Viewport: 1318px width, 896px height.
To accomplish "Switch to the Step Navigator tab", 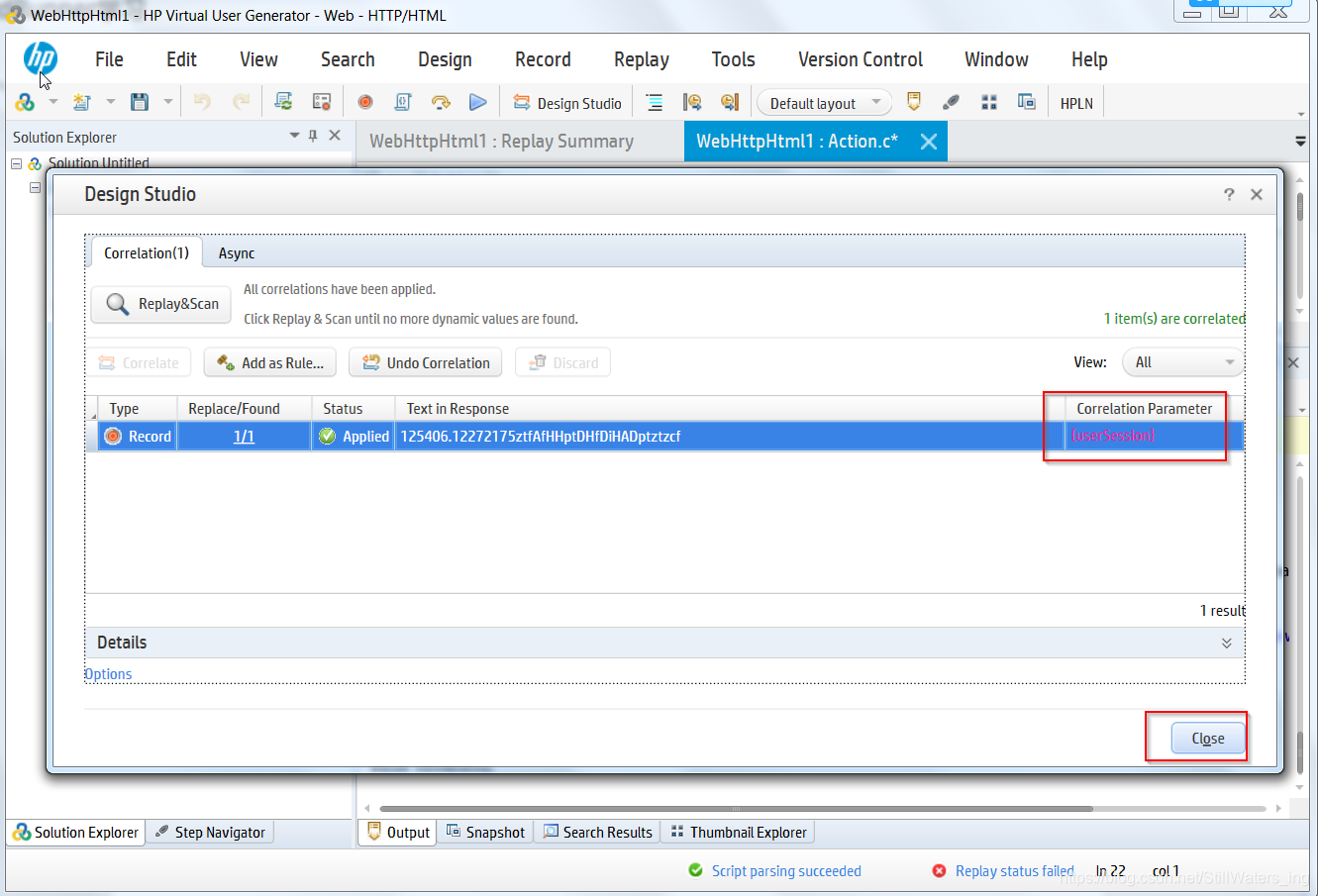I will (x=210, y=833).
